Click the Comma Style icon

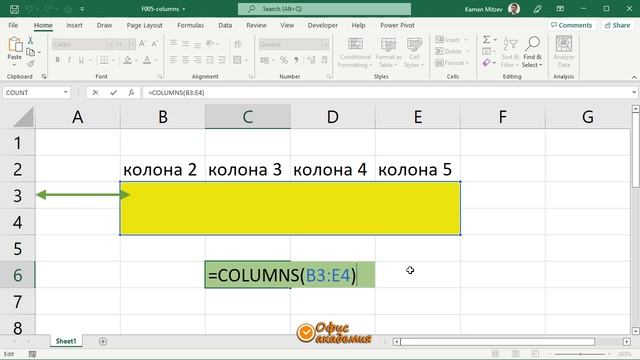pyautogui.click(x=296, y=60)
